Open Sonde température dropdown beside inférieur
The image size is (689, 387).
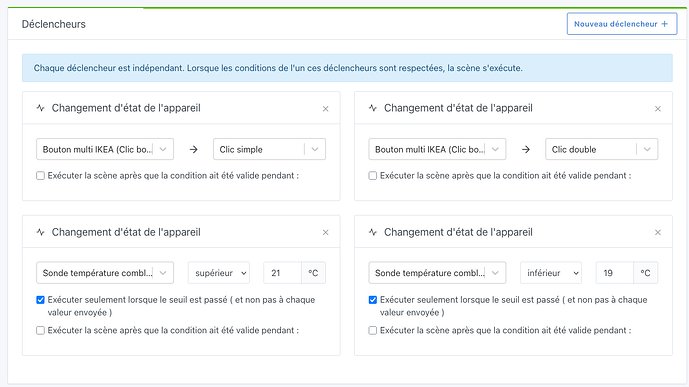click(437, 273)
